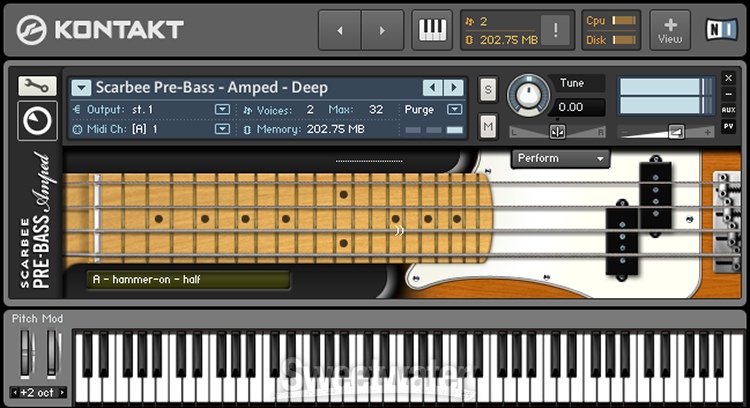Adjust the volume slider handle

tap(676, 132)
